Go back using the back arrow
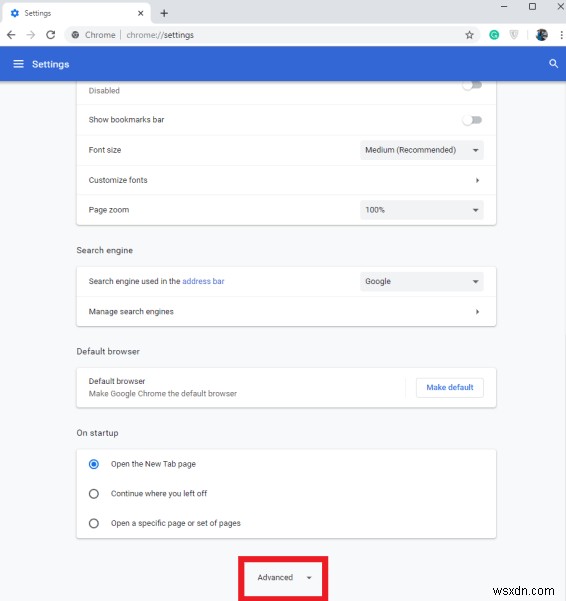The height and width of the screenshot is (601, 566). (11, 35)
